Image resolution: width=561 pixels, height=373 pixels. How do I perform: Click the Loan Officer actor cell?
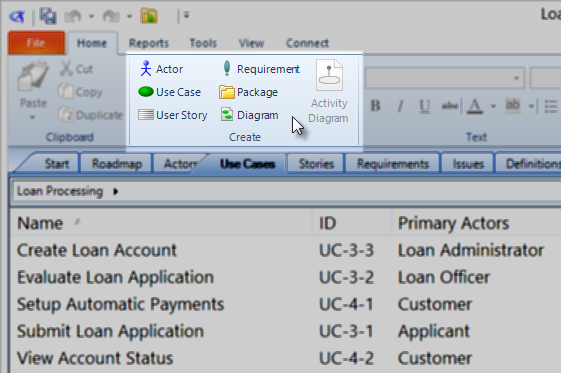pyautogui.click(x=444, y=278)
